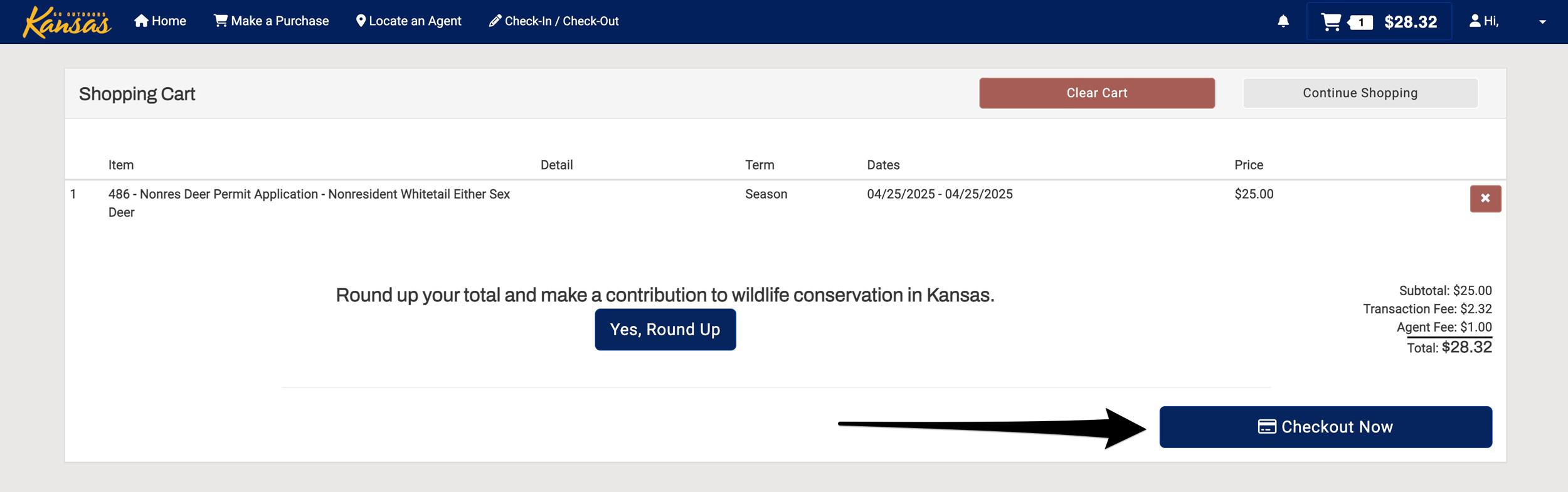Expand the cart total display showing $28.32
This screenshot has height=492, width=1568.
click(x=1414, y=21)
